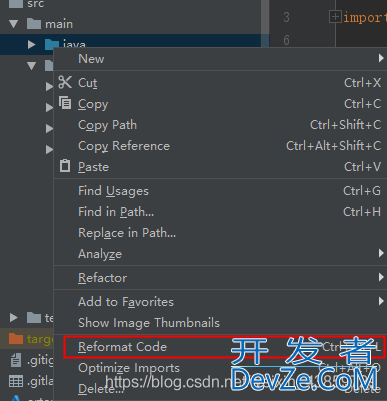Select the .gitig file tree label
Image resolution: width=387 pixels, height=401 pixels.
coord(40,360)
